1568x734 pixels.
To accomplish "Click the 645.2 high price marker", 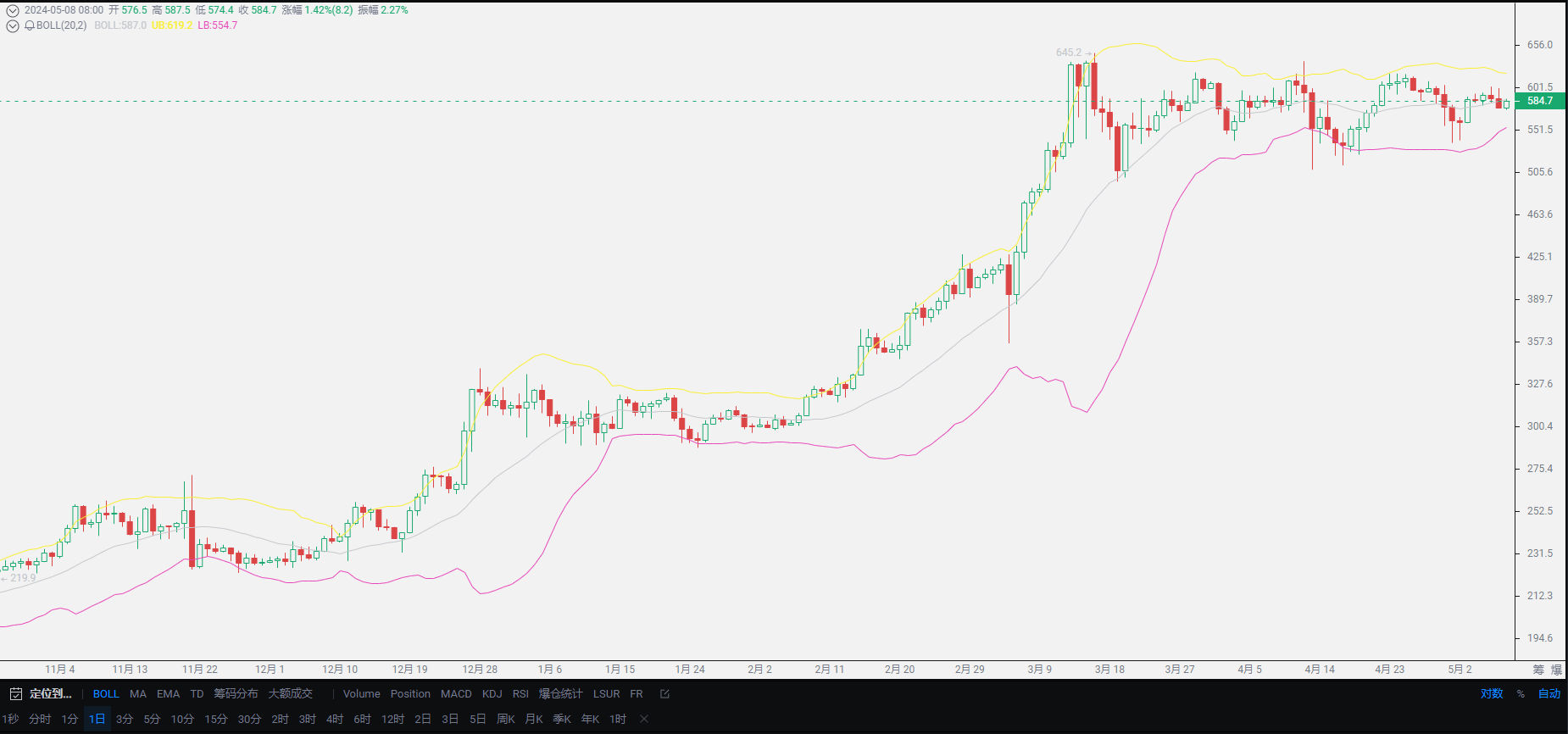I will [1068, 53].
